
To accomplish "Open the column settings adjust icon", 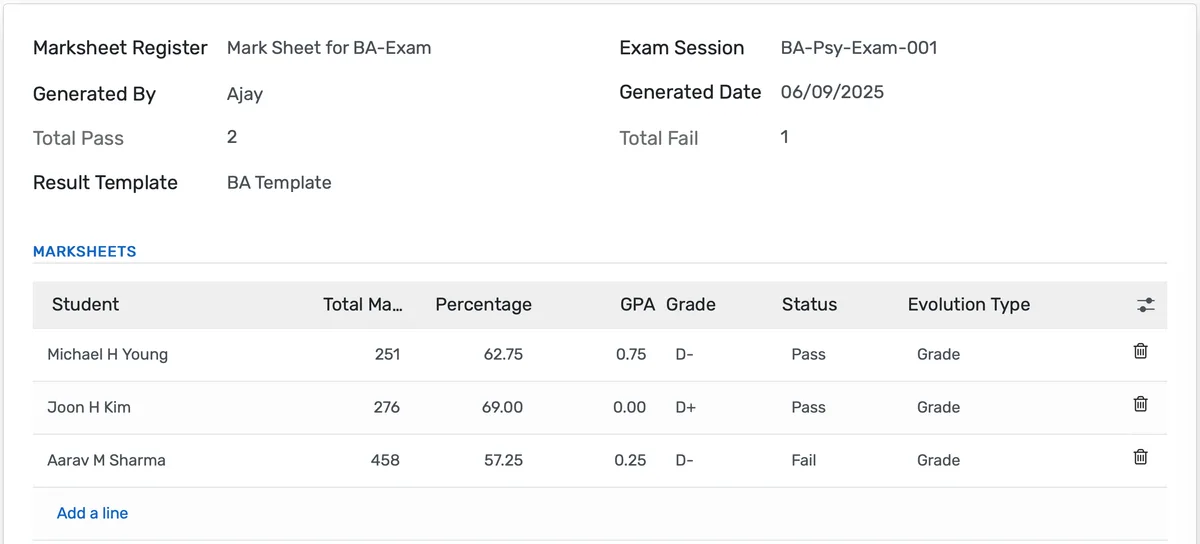I will pyautogui.click(x=1146, y=305).
